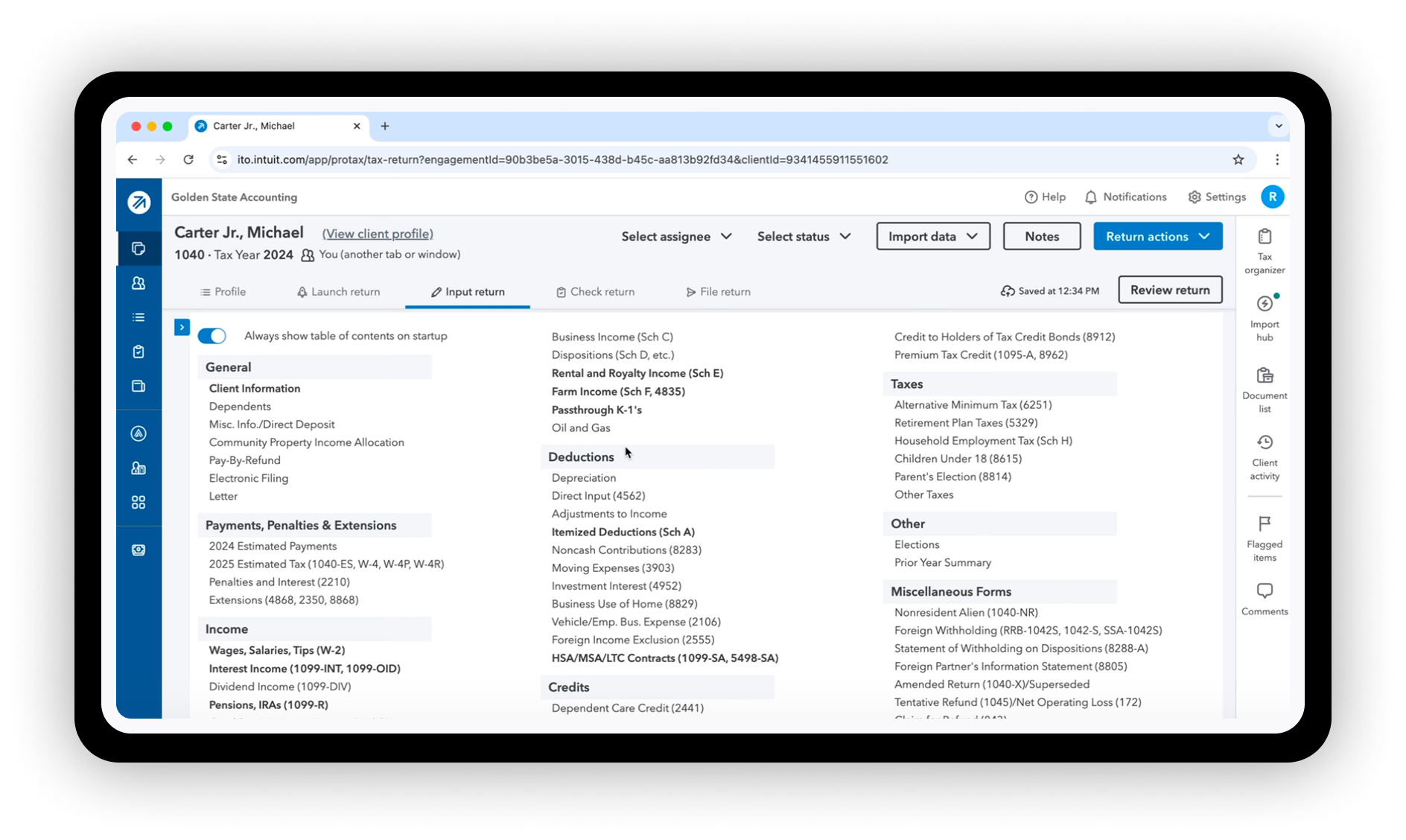Open the Client activity panel
Viewport: 1406px width, 840px height.
point(1265,457)
